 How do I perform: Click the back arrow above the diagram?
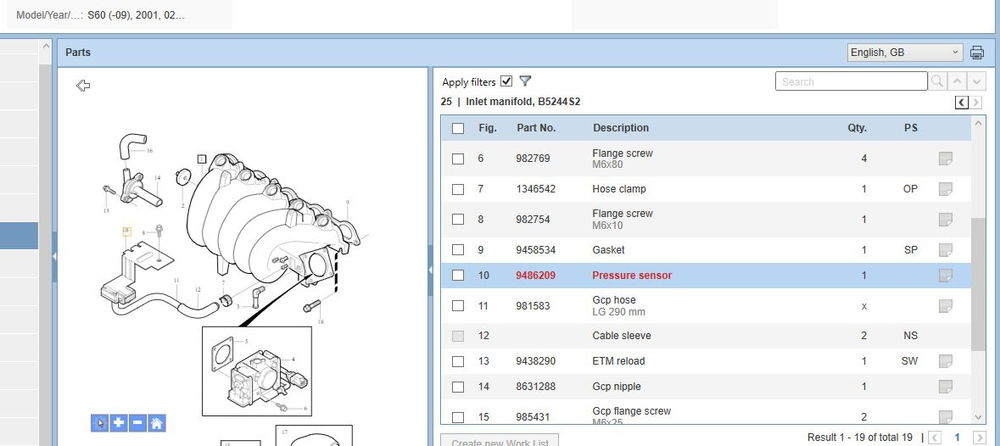pyautogui.click(x=83, y=86)
